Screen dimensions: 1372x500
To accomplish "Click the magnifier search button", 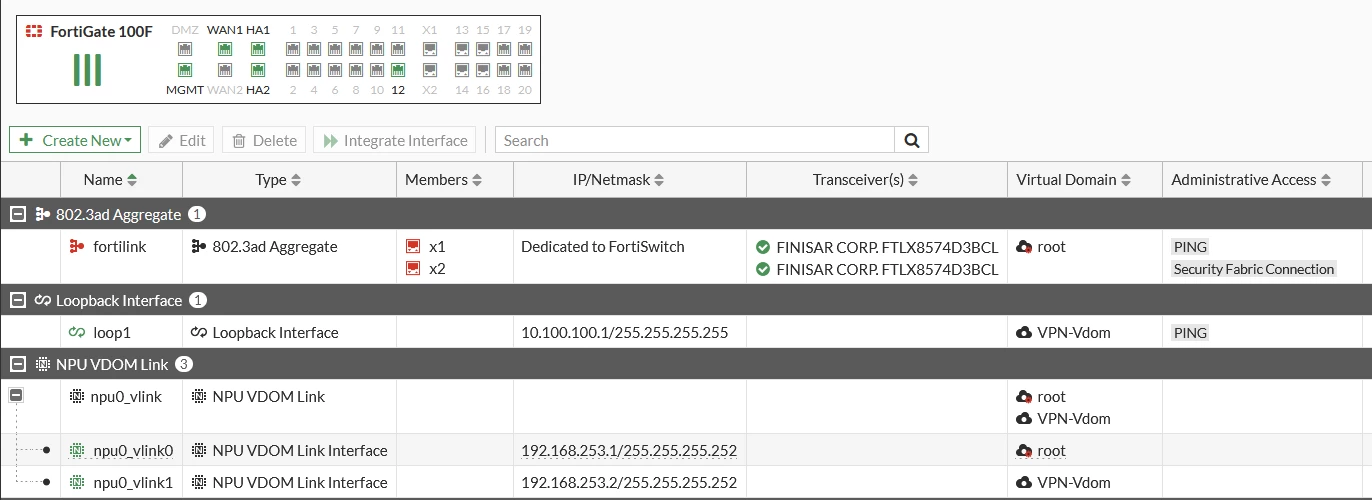I will [x=912, y=140].
